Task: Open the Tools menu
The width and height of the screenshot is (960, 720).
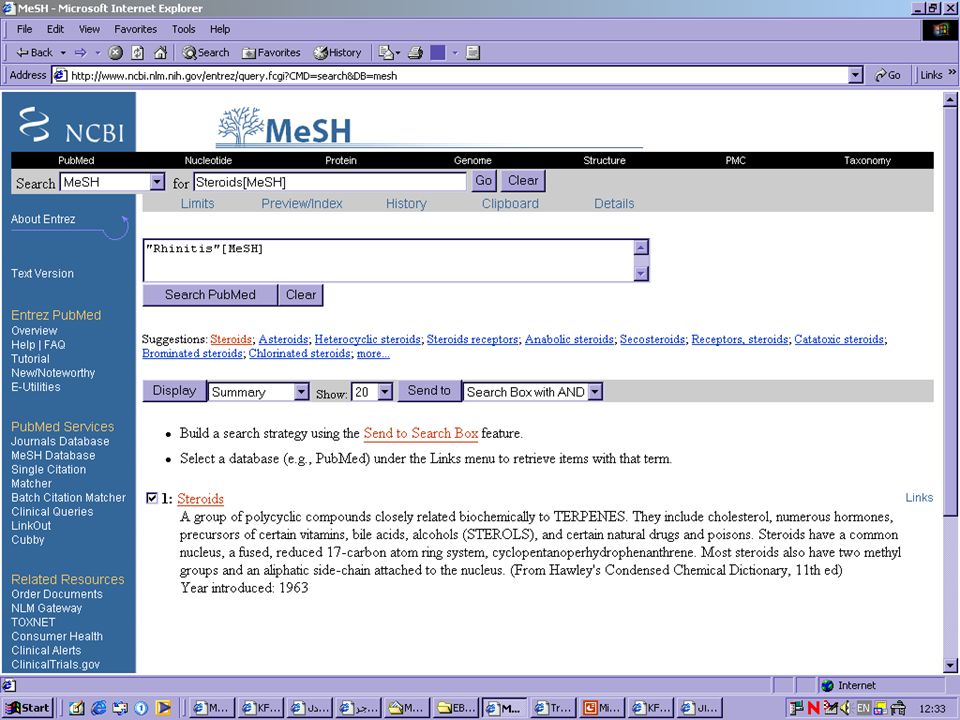Action: pyautogui.click(x=183, y=29)
